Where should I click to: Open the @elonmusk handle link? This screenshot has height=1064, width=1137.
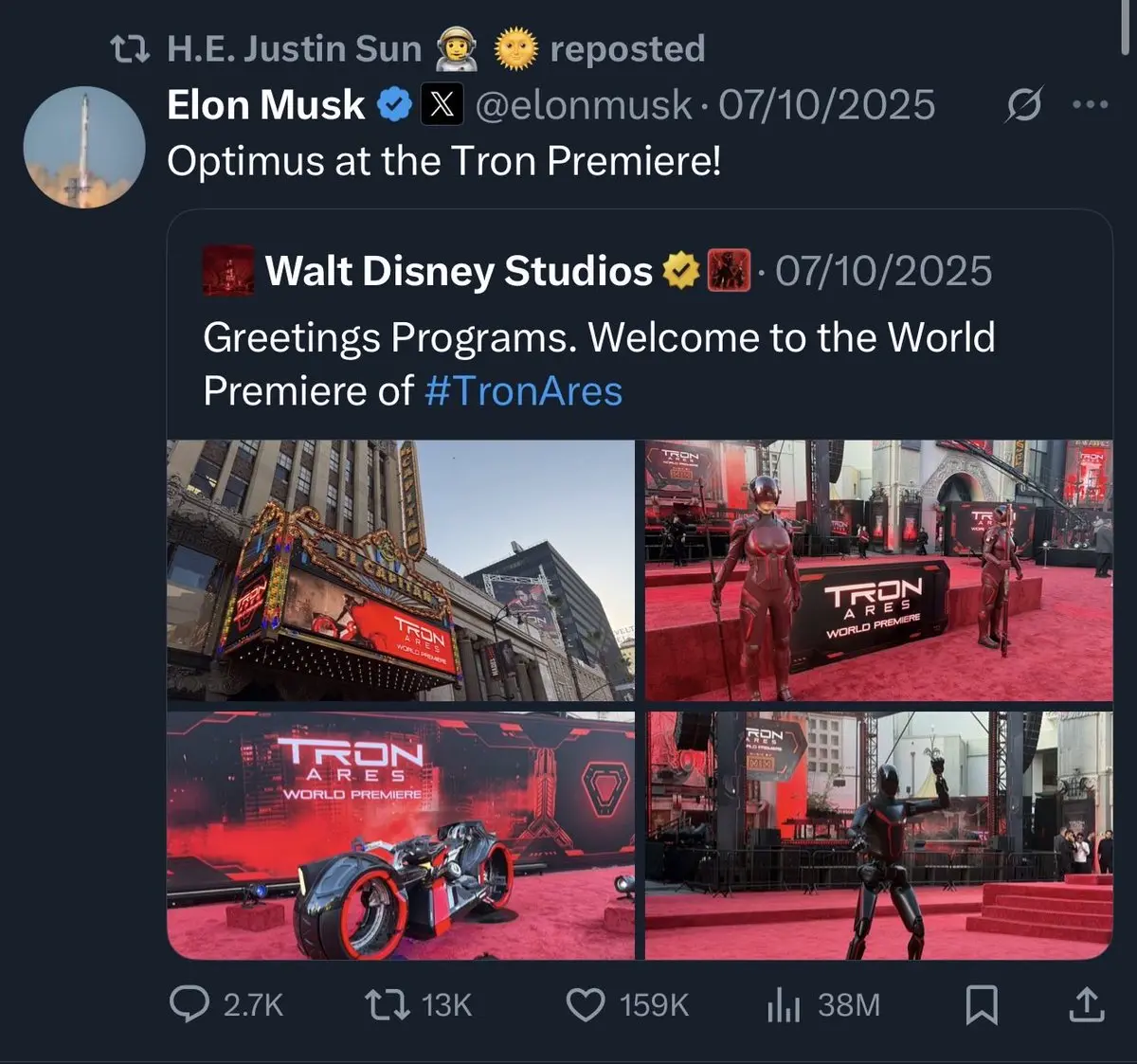[x=583, y=105]
